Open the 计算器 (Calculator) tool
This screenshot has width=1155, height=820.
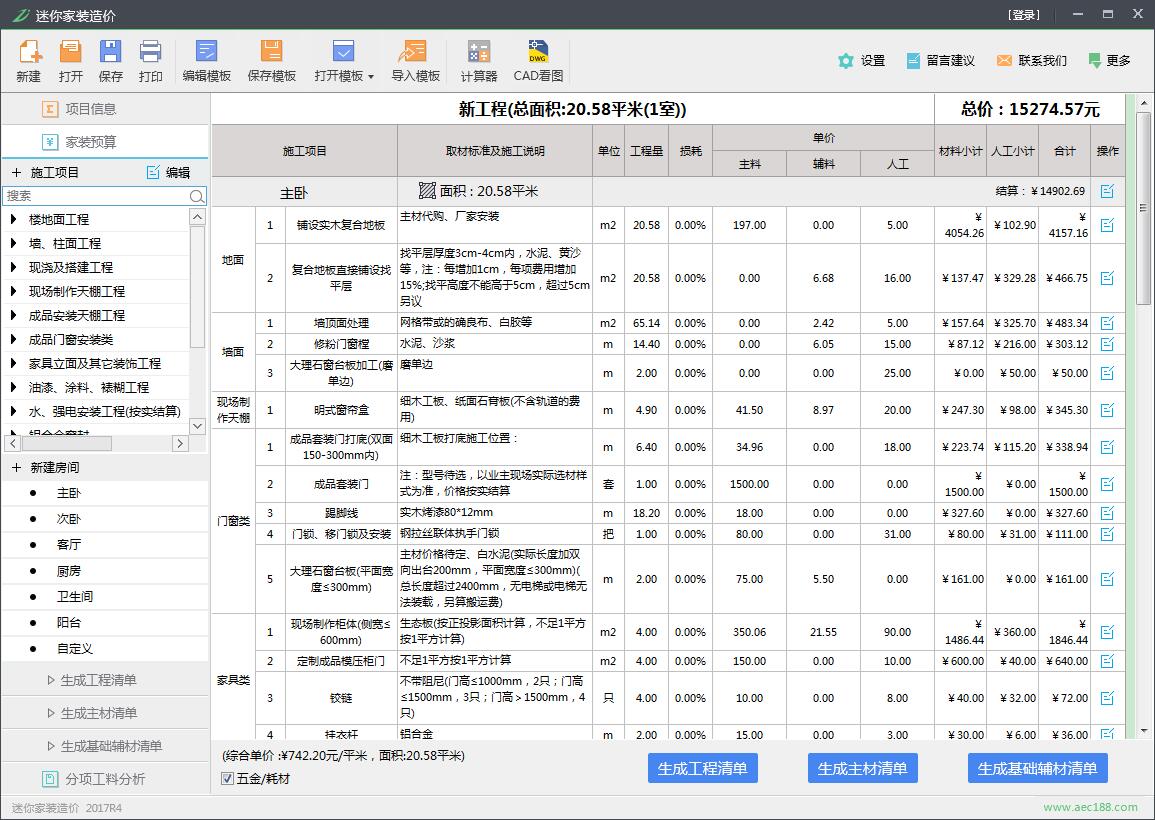click(x=479, y=52)
